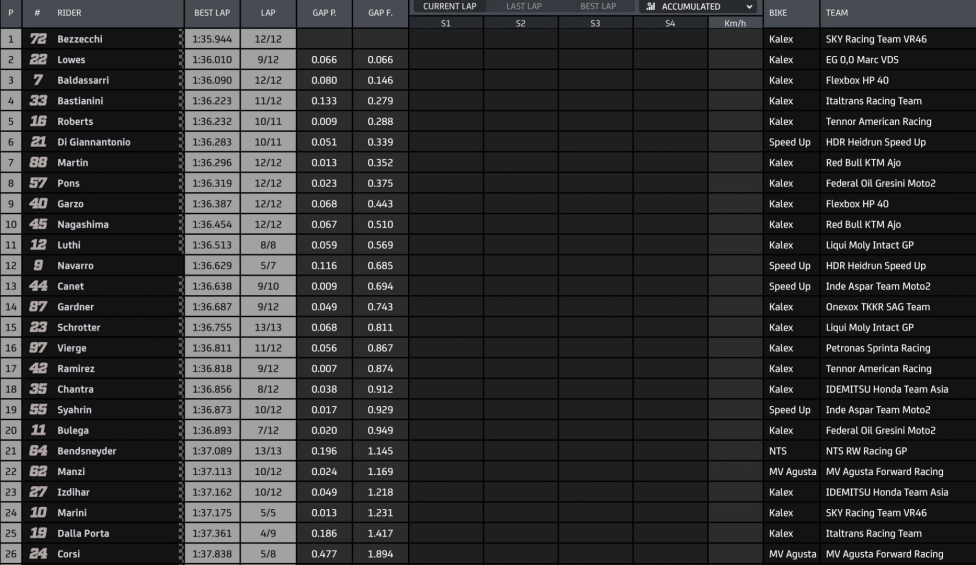
Task: Click team name Onexox TKKR SAG Team
Action: [878, 306]
